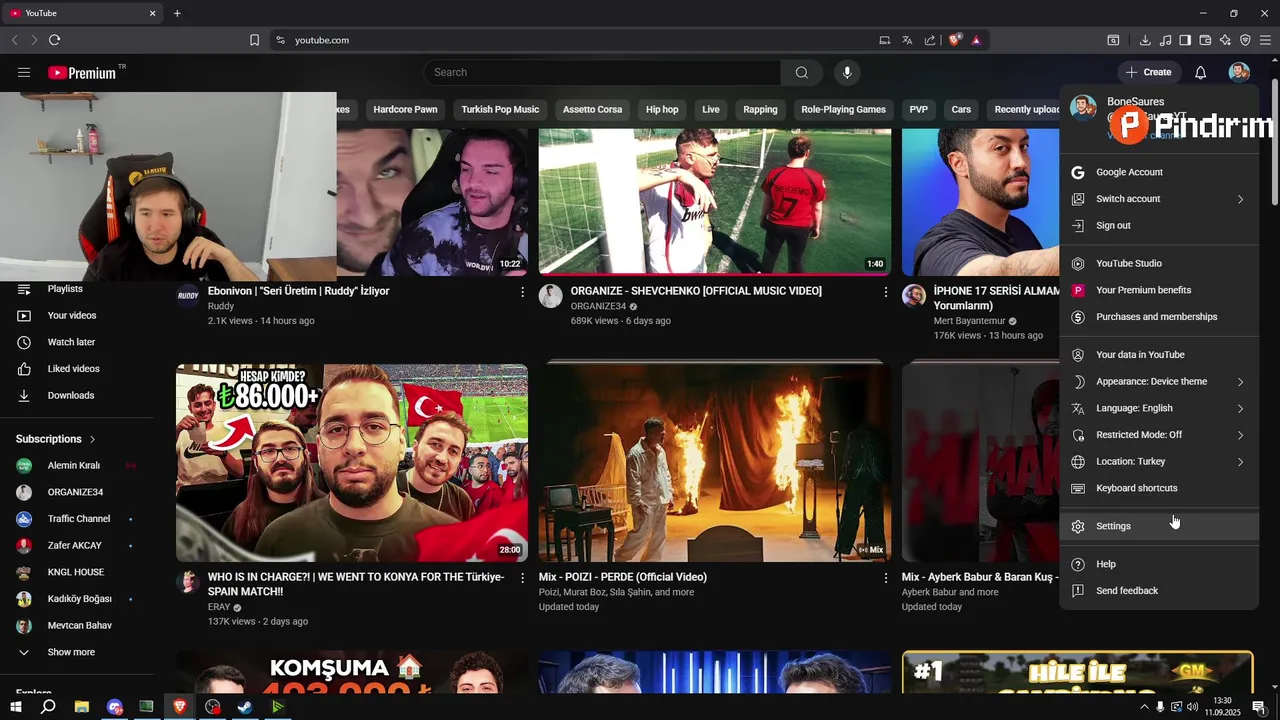The image size is (1280, 720).
Task: Open the Brave playlist music icon
Action: (x=1165, y=40)
